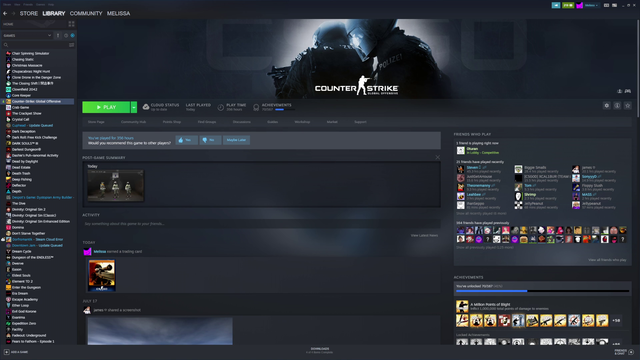Open the STORE tab
The height and width of the screenshot is (360, 640).
click(x=29, y=13)
